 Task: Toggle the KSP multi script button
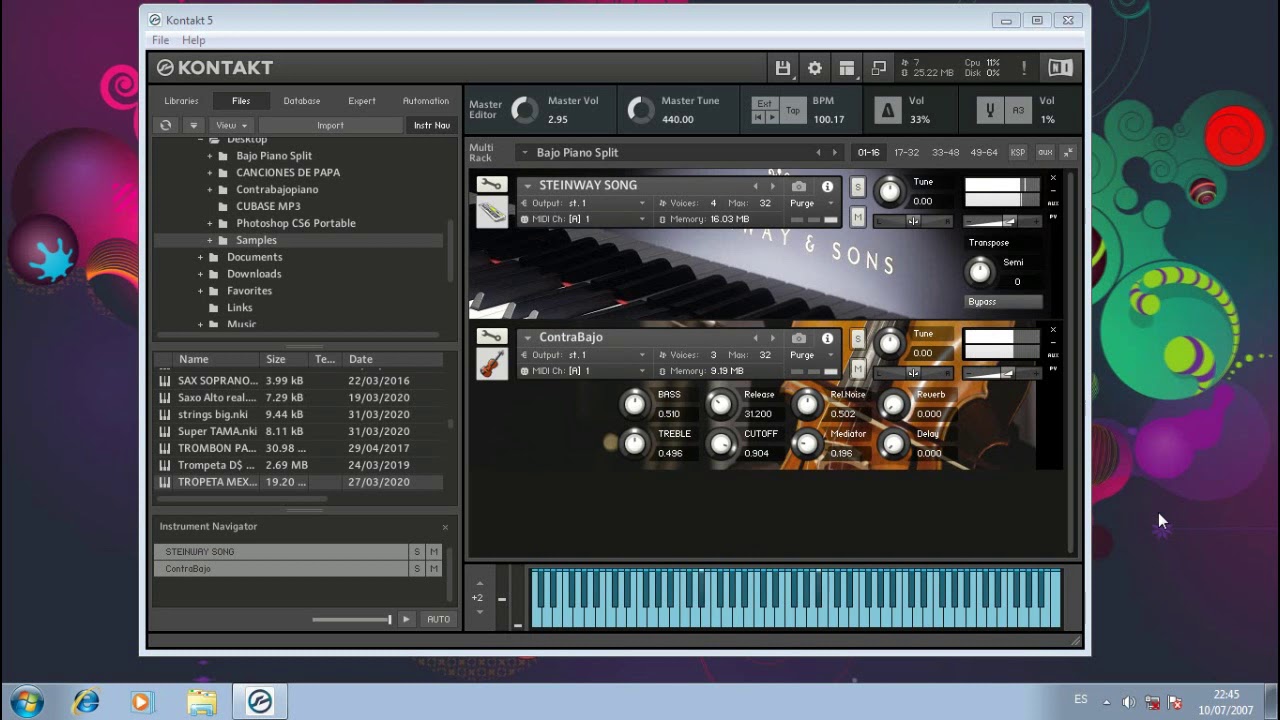tap(1018, 152)
